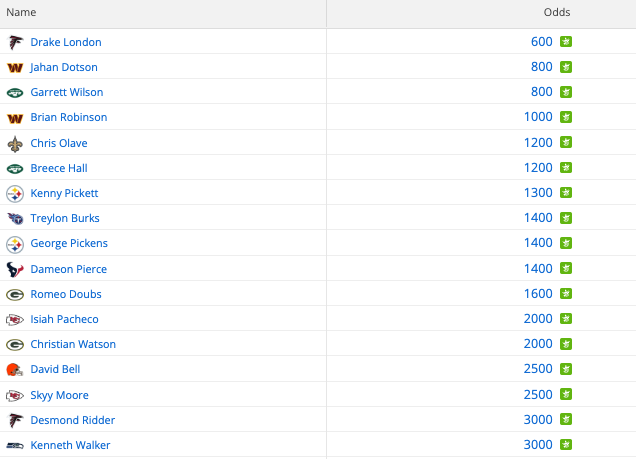Click the Saints logo next to Chris Olave
Image resolution: width=636 pixels, height=459 pixels.
[15, 144]
